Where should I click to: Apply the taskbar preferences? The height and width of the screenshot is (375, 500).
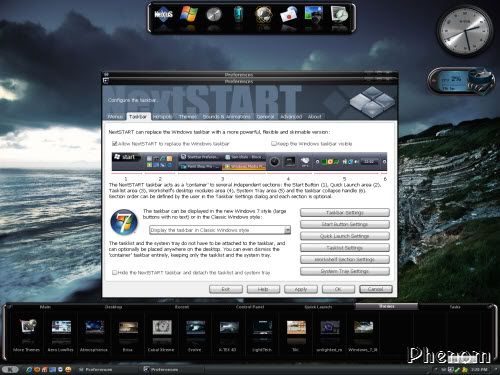point(301,289)
